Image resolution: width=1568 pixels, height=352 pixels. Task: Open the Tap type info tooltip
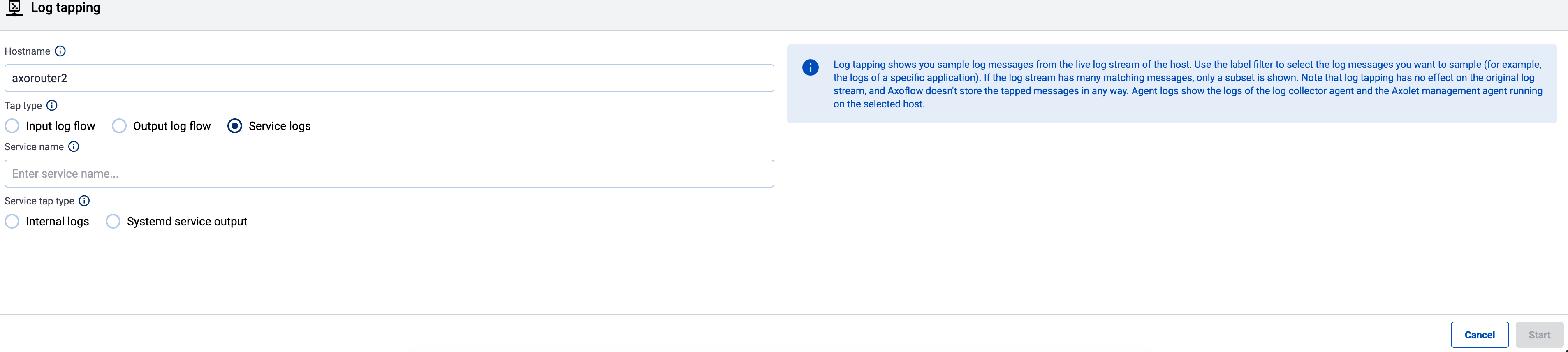point(52,105)
